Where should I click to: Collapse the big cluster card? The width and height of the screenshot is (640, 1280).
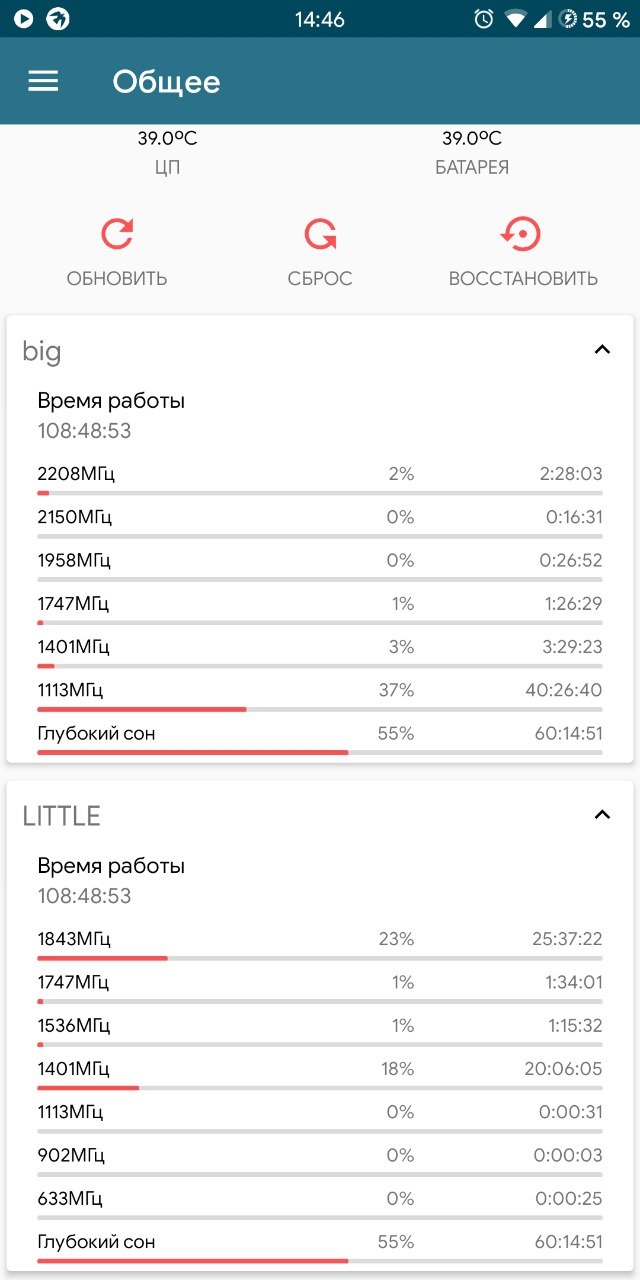[602, 350]
